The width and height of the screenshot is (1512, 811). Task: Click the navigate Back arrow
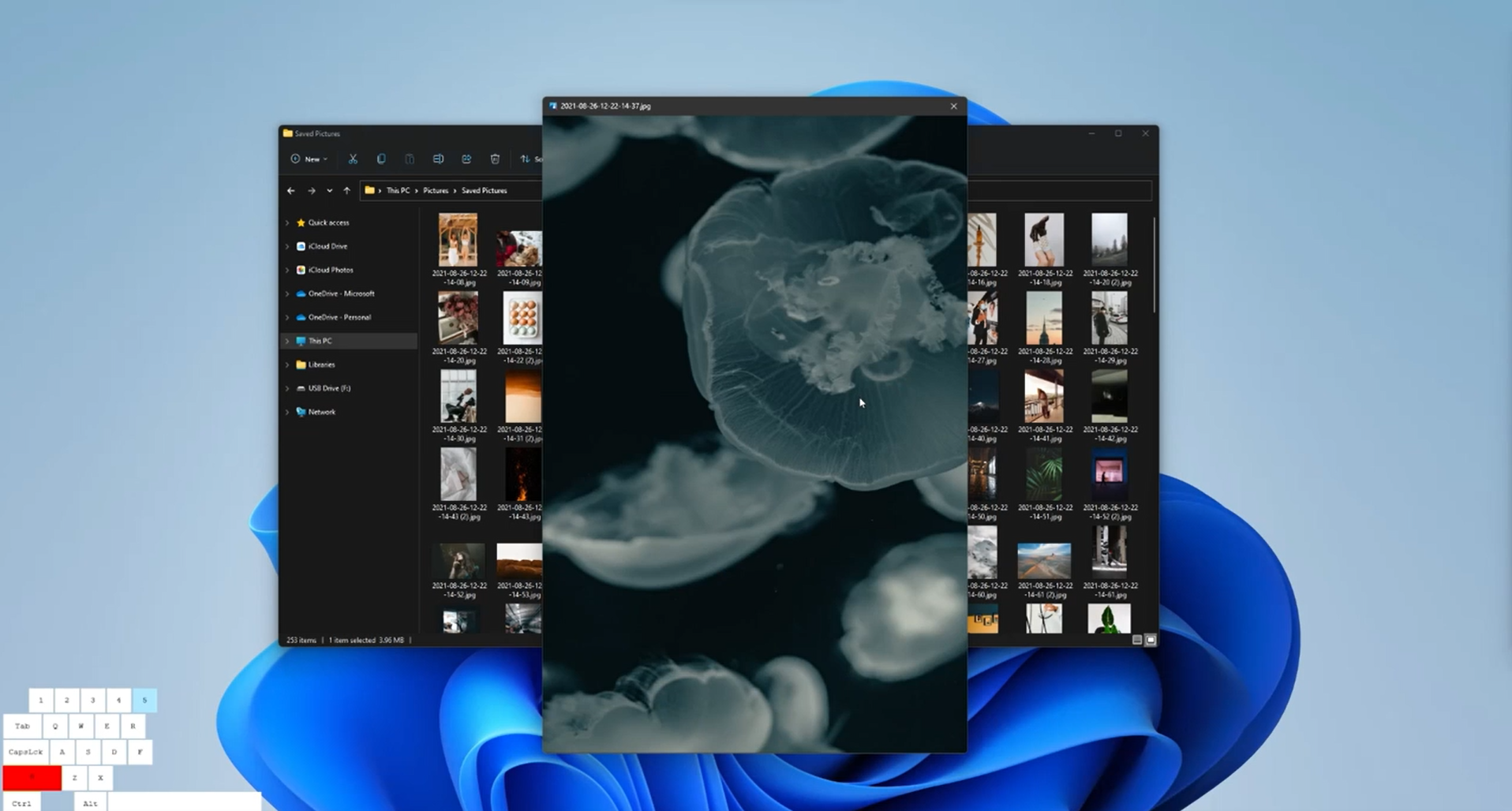pos(290,190)
